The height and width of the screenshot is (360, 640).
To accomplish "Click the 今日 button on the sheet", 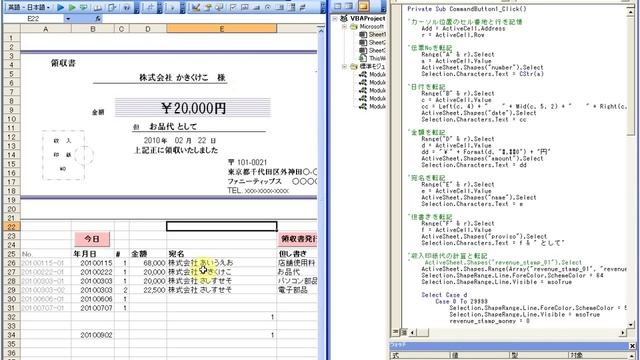I will tap(92, 239).
